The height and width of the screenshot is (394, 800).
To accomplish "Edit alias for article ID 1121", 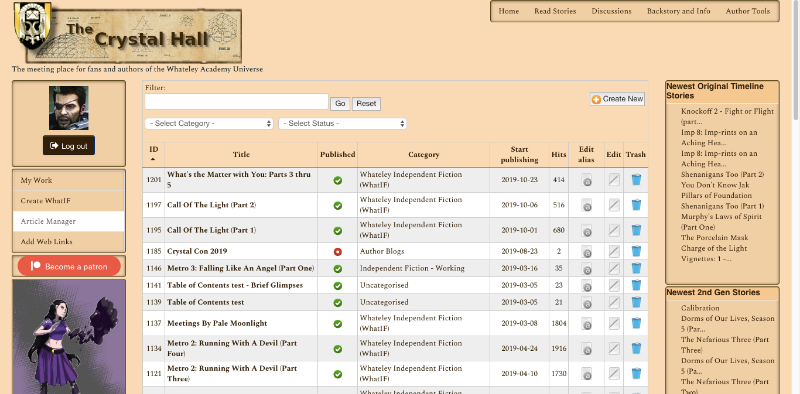I will (587, 374).
